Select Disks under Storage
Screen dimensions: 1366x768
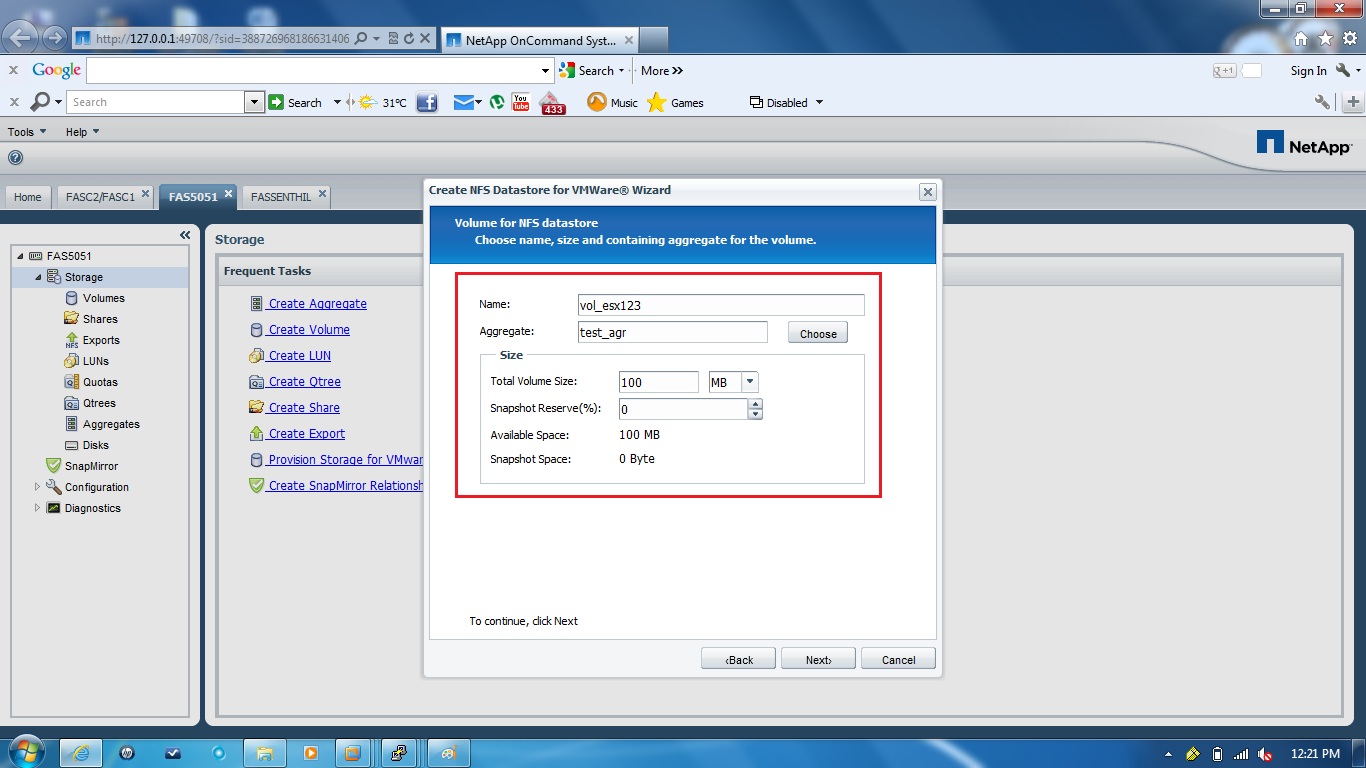pyautogui.click(x=74, y=444)
